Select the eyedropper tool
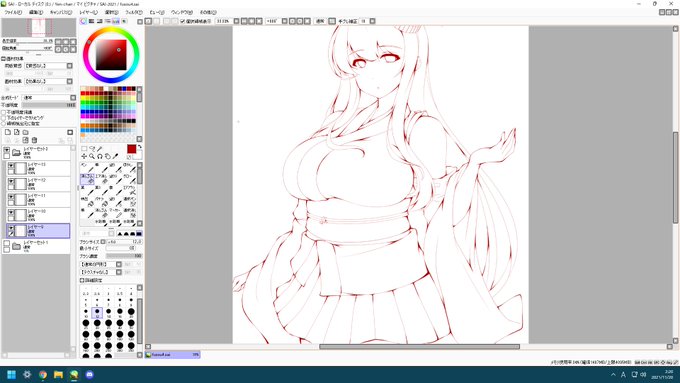The width and height of the screenshot is (680, 383). click(115, 156)
